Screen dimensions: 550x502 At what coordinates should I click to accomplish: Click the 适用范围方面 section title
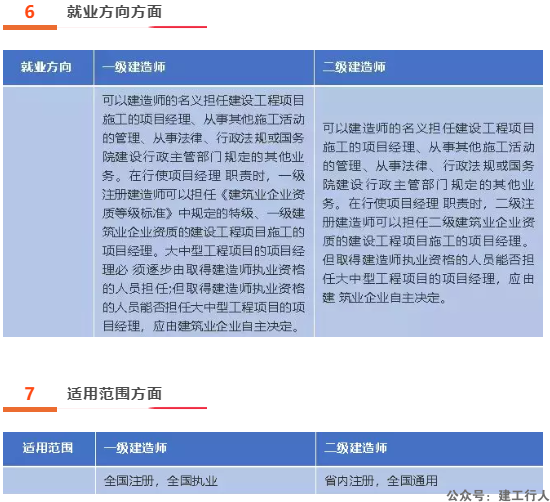coord(114,394)
